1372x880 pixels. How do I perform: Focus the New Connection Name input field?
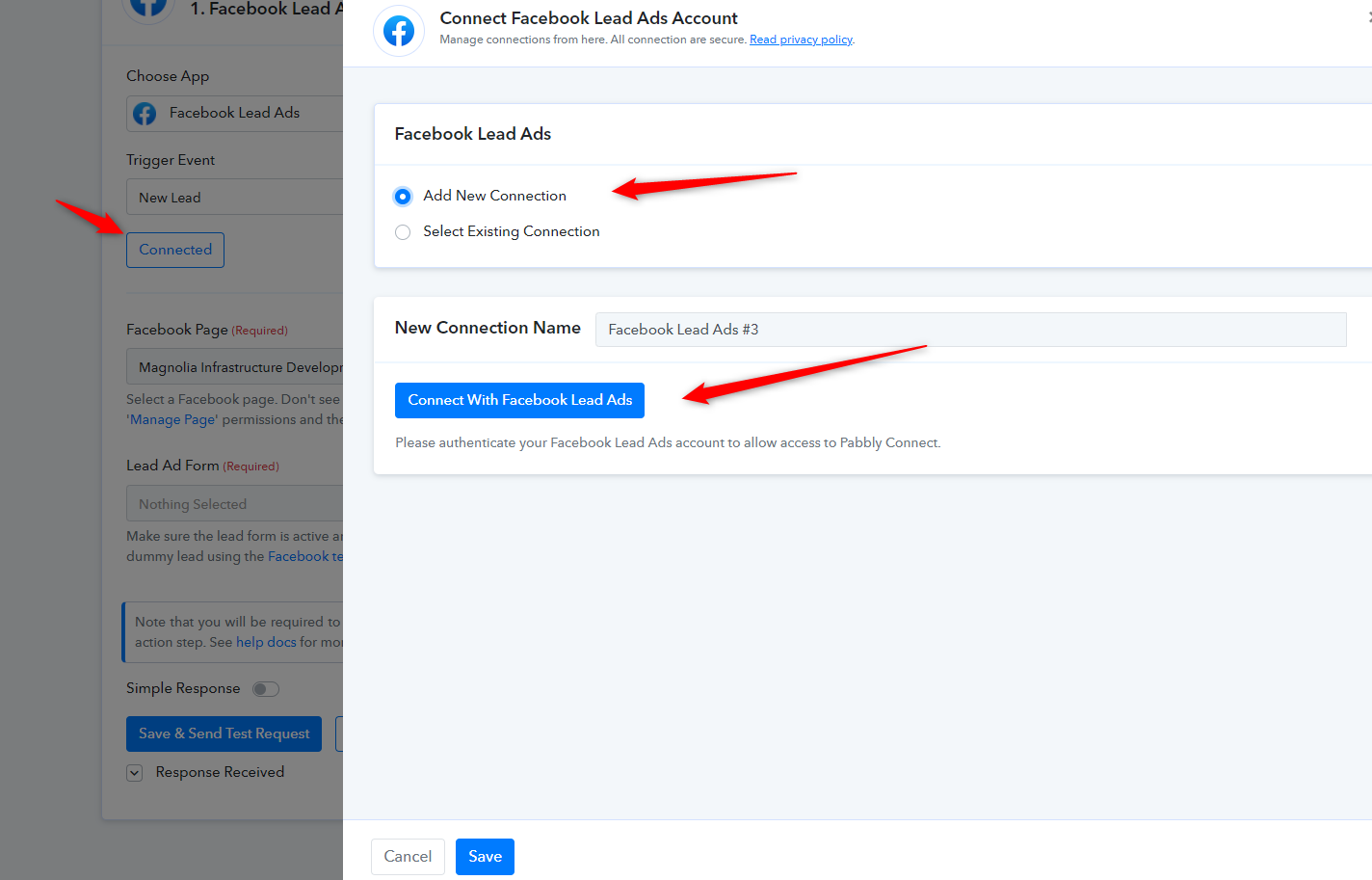[970, 330]
